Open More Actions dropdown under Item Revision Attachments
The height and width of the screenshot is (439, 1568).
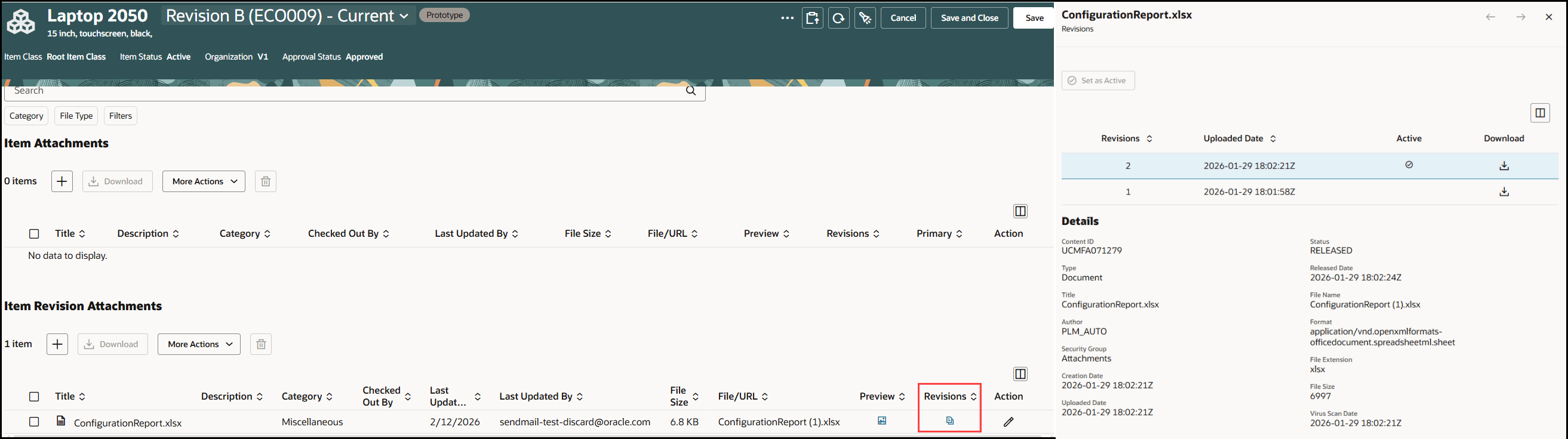(x=199, y=344)
